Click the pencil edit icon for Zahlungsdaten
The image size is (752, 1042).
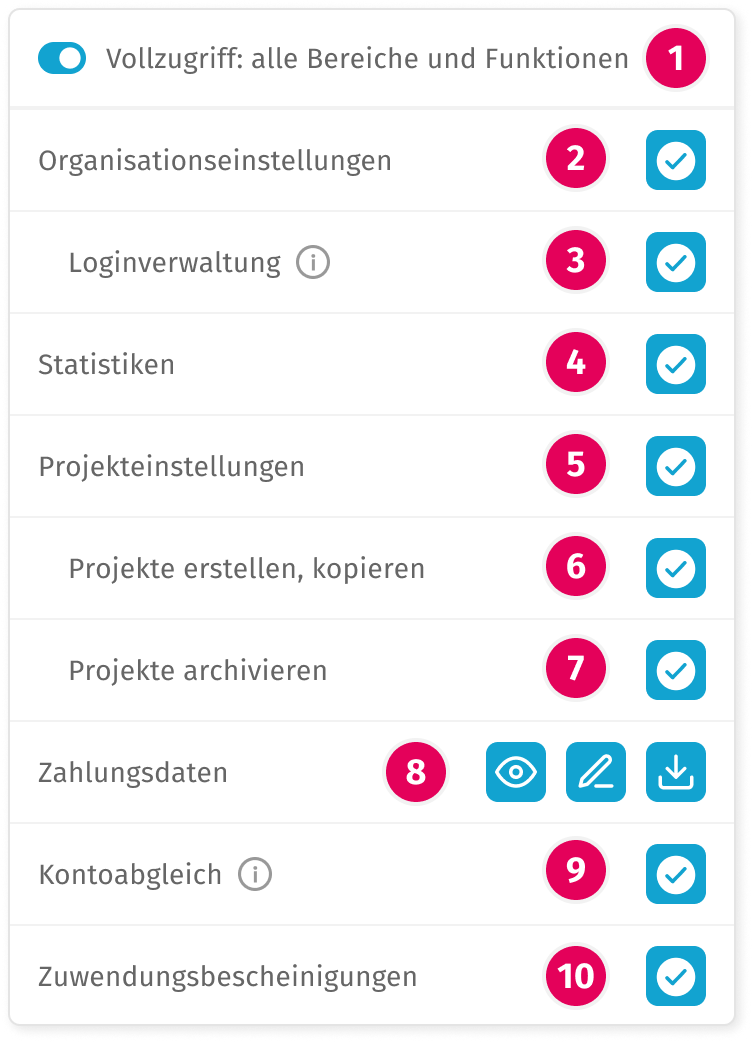(596, 772)
